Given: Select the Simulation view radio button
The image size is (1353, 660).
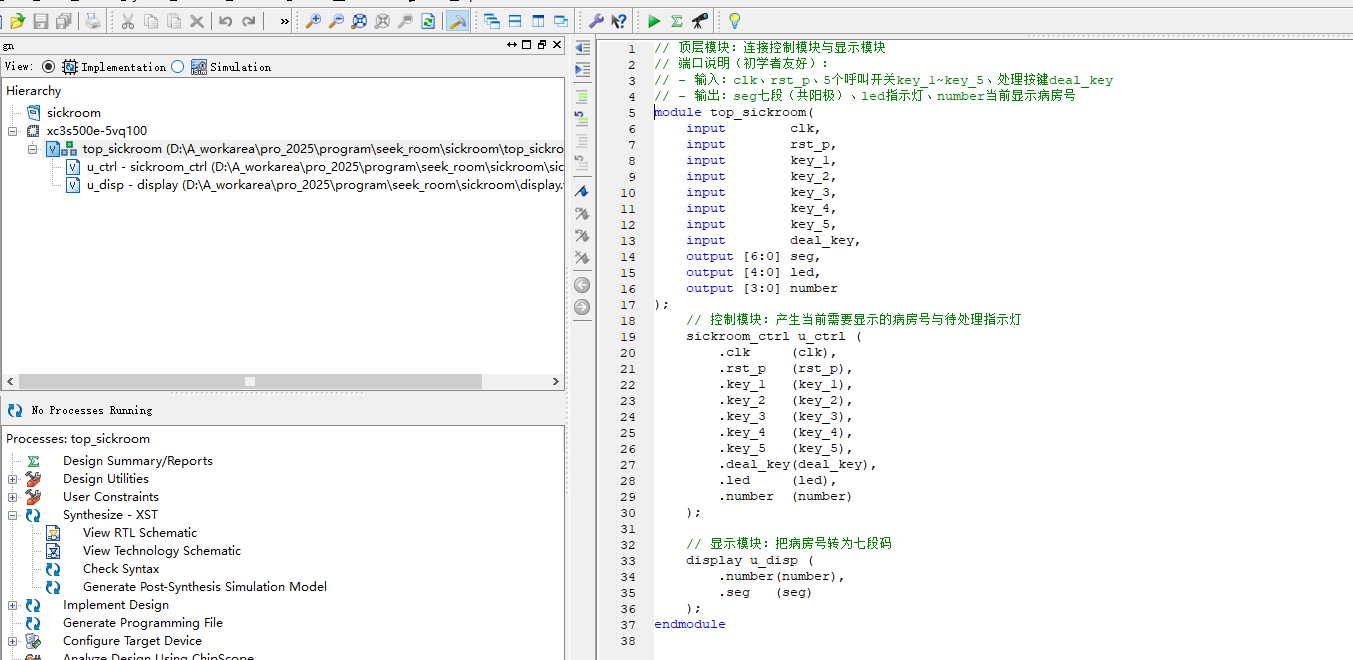Looking at the screenshot, I should pos(178,67).
